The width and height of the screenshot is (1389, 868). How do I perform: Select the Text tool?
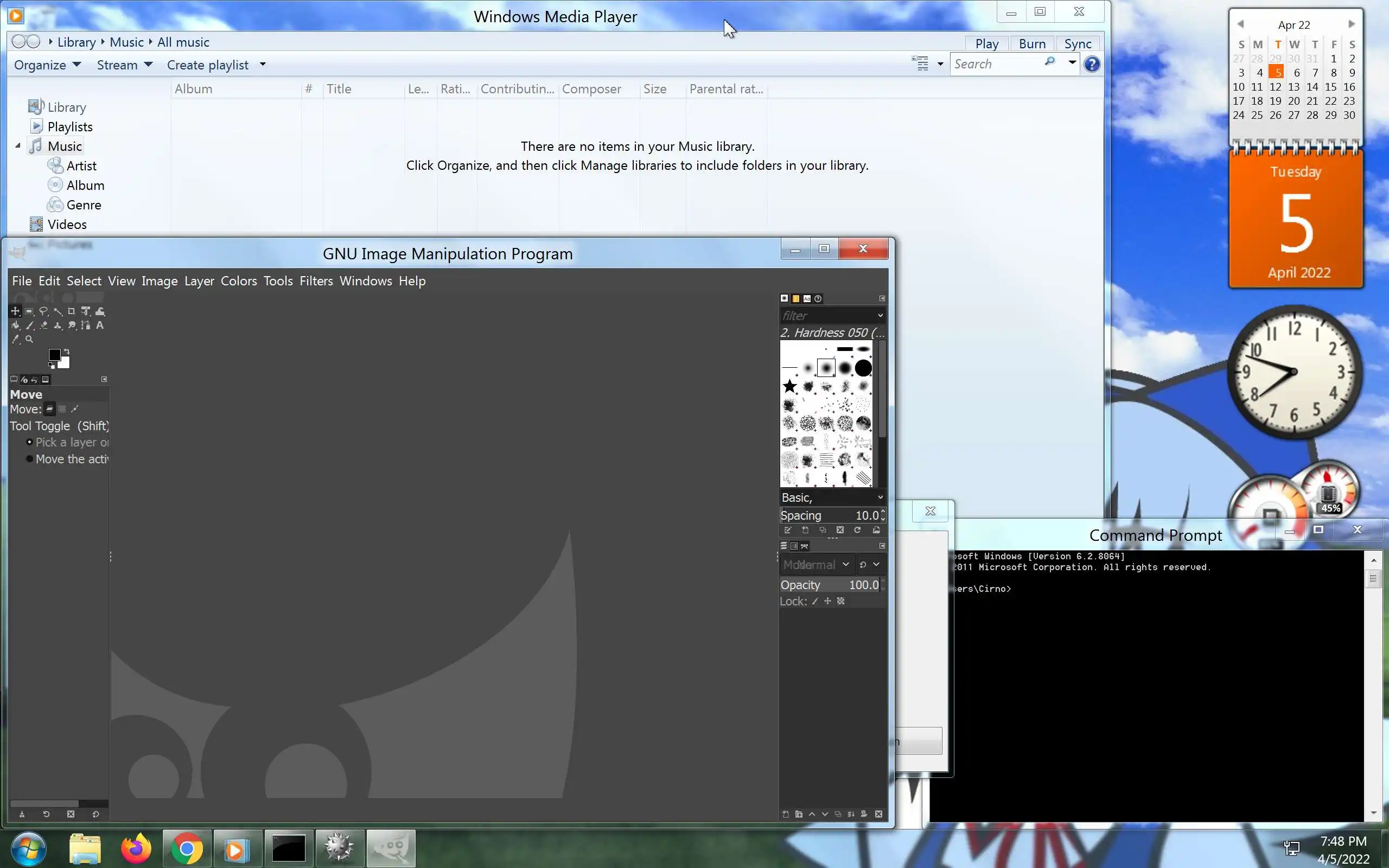(100, 325)
